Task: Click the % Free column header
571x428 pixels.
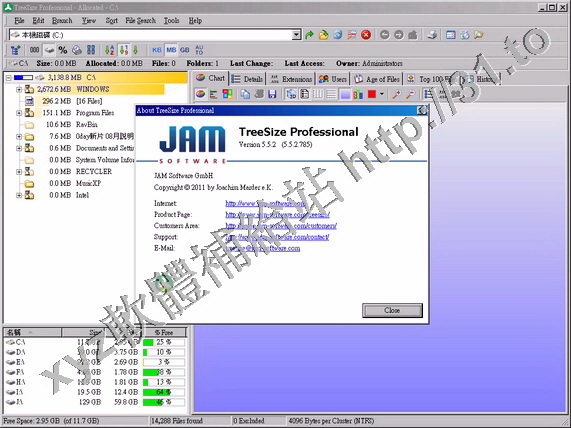Action: click(x=164, y=332)
